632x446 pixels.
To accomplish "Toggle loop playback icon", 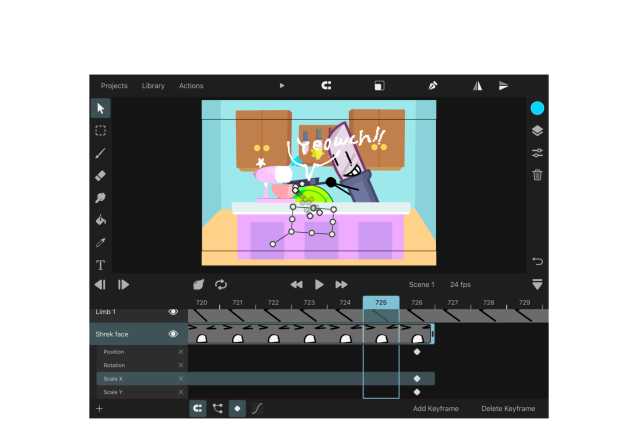I will (221, 285).
